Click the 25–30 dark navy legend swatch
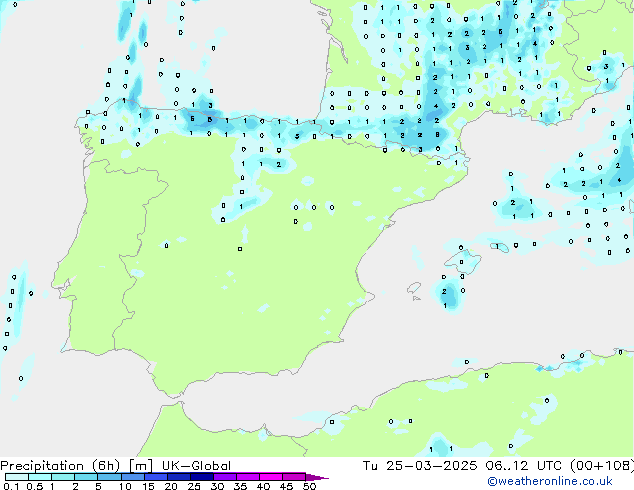Image resolution: width=634 pixels, height=490 pixels. click(201, 477)
